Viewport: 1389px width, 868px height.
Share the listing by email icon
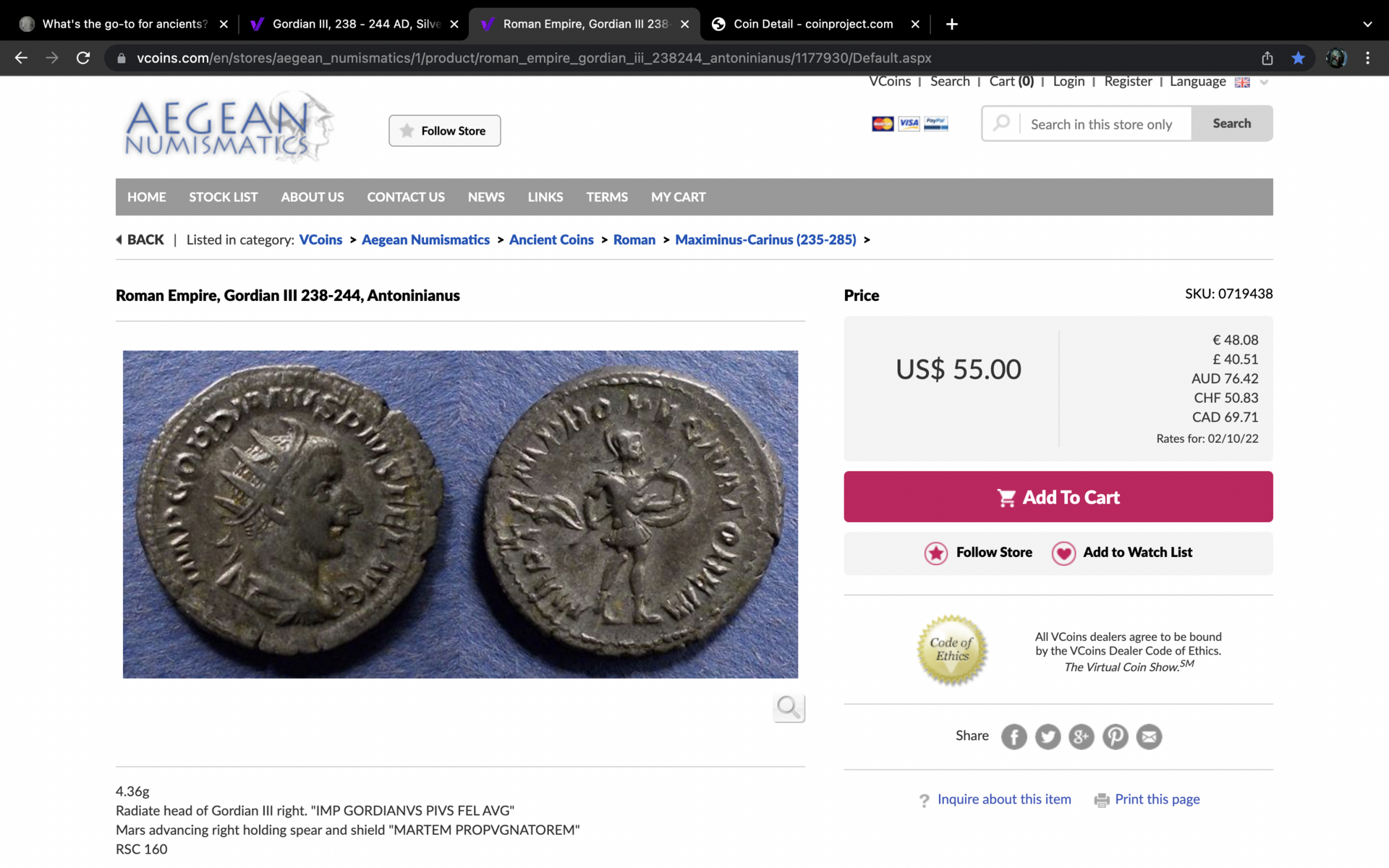(x=1149, y=736)
